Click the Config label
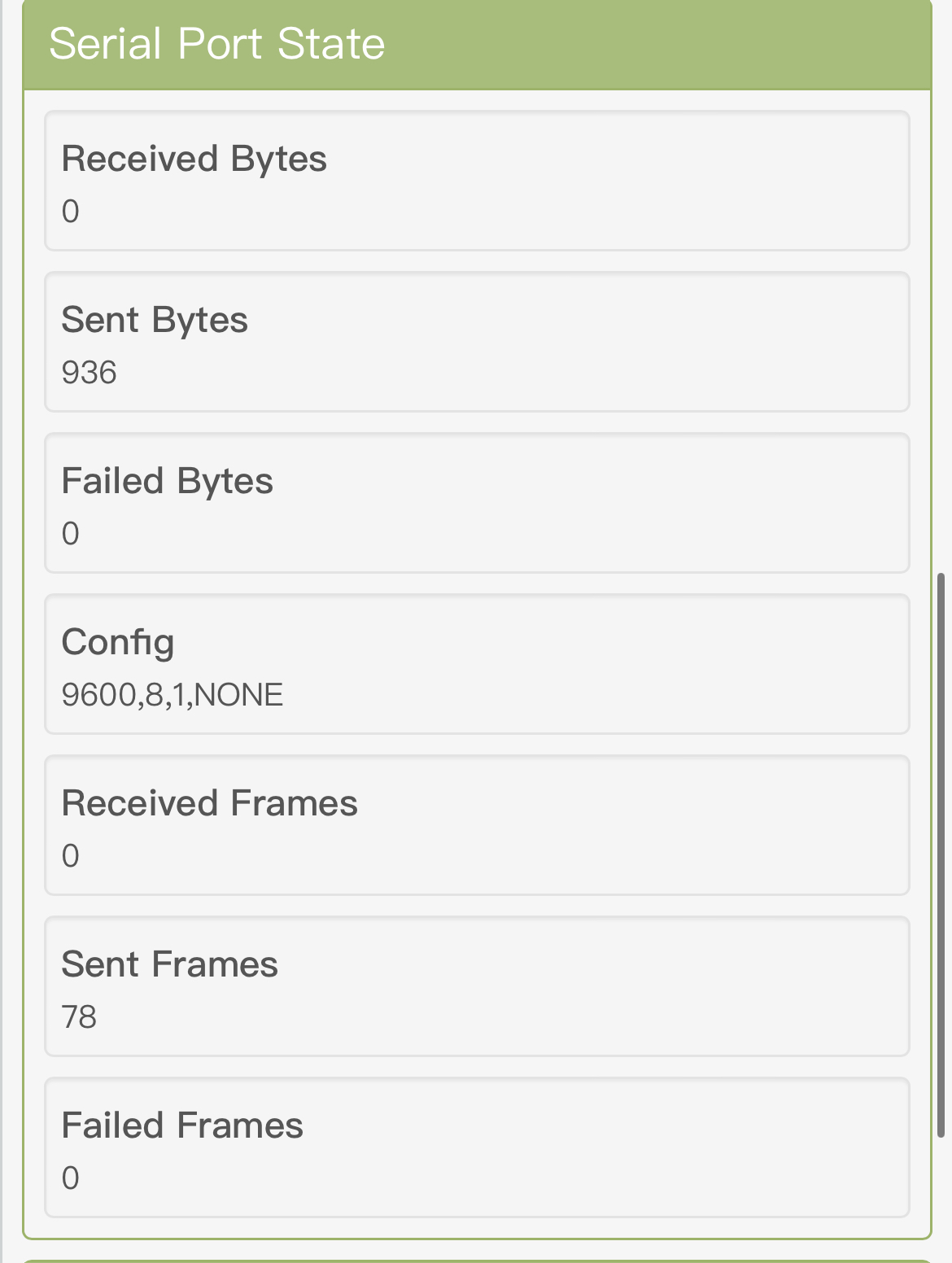952x1263 pixels. tap(118, 642)
